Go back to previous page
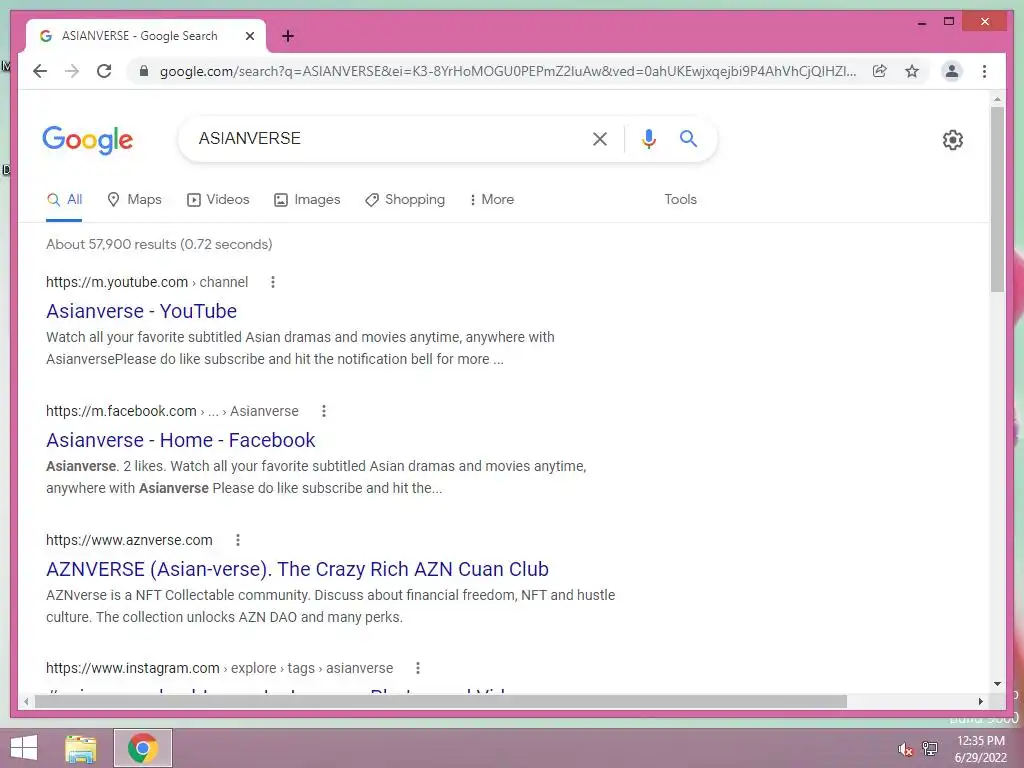Image resolution: width=1024 pixels, height=768 pixels. pyautogui.click(x=40, y=71)
